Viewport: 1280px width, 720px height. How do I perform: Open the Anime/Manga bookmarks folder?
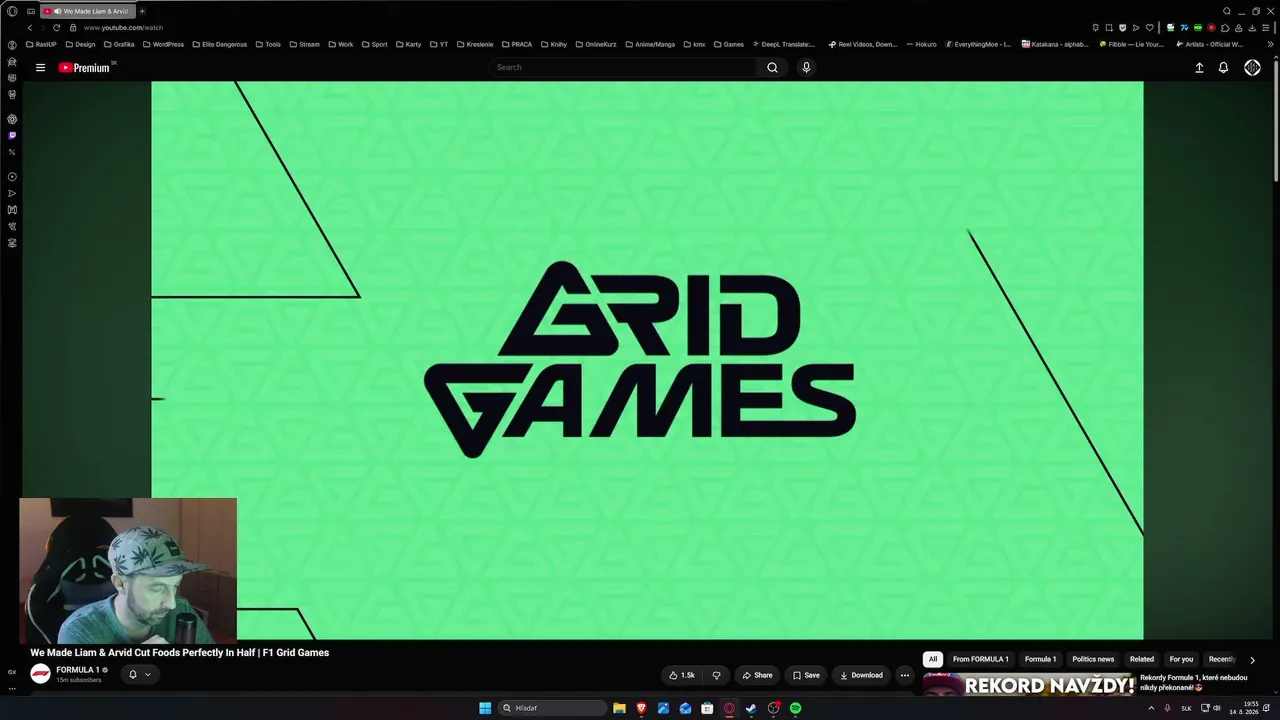650,44
